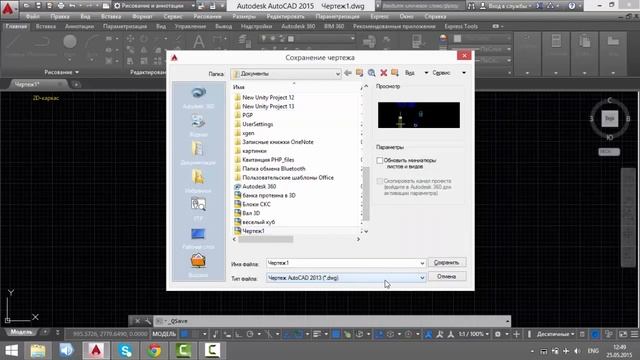Open the Формат menu
Screen dimensions: 640x360
click(142, 17)
